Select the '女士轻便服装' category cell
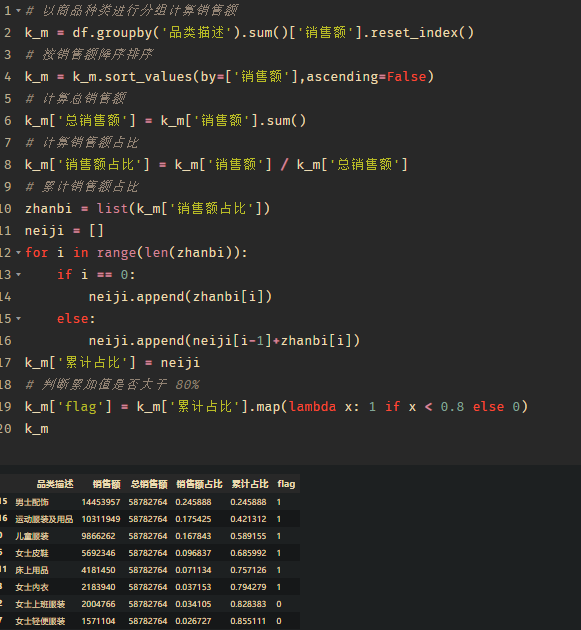581x630 pixels. coord(40,621)
